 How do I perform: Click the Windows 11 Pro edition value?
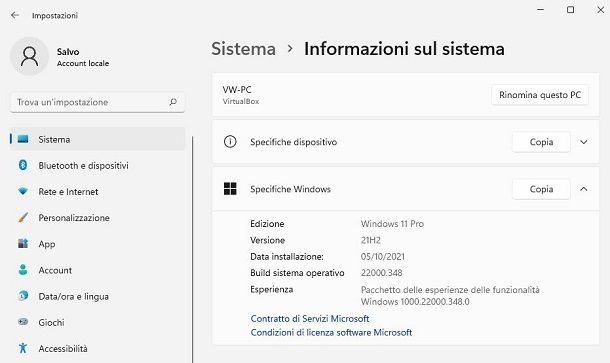[x=392, y=224]
